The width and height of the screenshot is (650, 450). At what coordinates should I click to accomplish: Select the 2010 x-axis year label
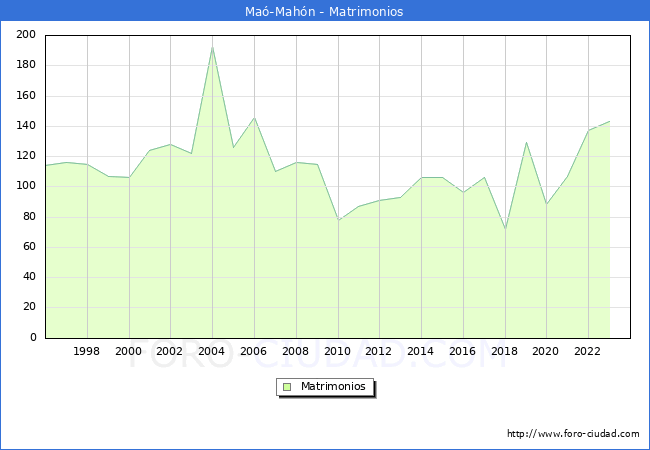[x=337, y=351]
